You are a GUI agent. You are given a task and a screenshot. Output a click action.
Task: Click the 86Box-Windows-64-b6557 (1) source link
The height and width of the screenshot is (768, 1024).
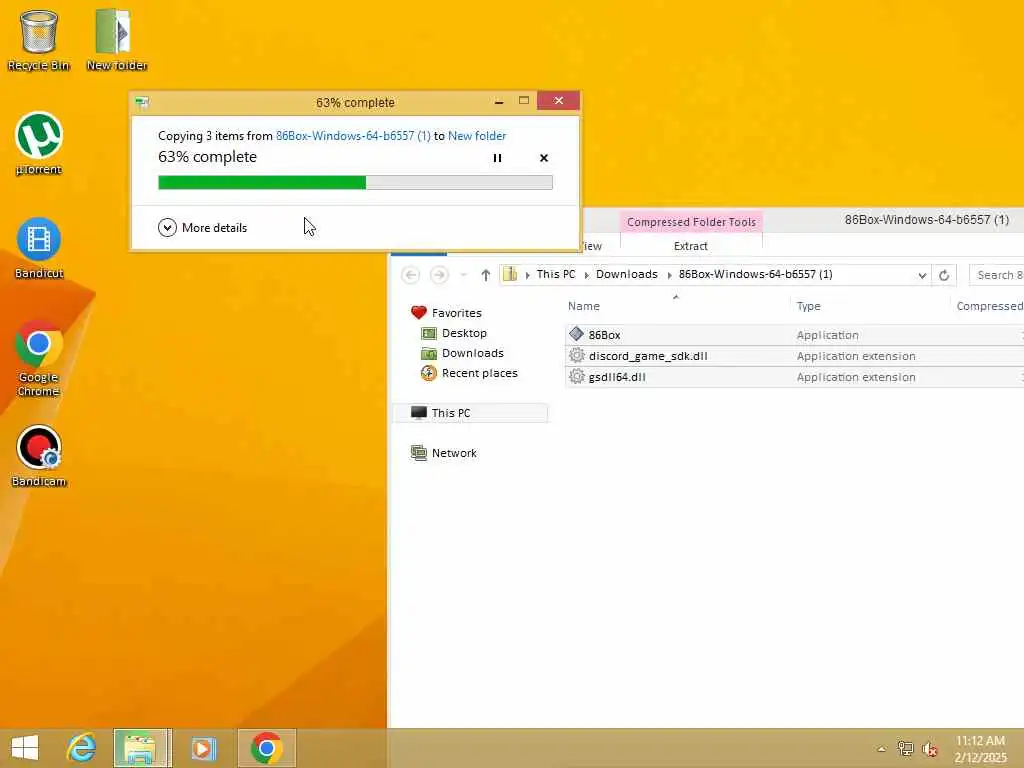point(353,136)
